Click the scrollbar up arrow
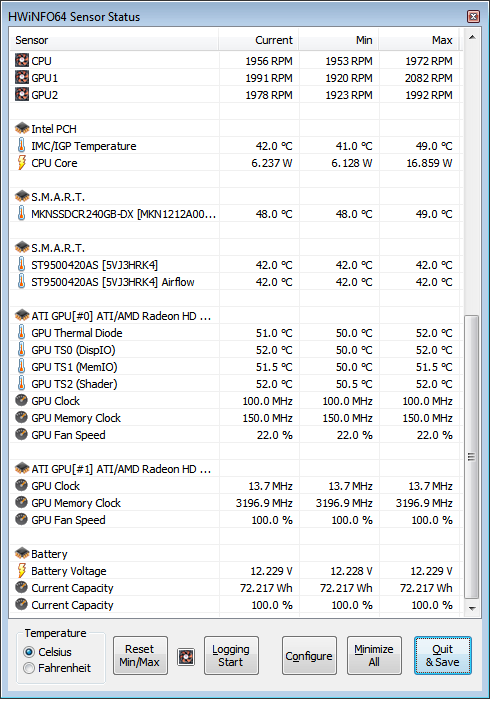Image resolution: width=491 pixels, height=701 pixels. click(472, 37)
